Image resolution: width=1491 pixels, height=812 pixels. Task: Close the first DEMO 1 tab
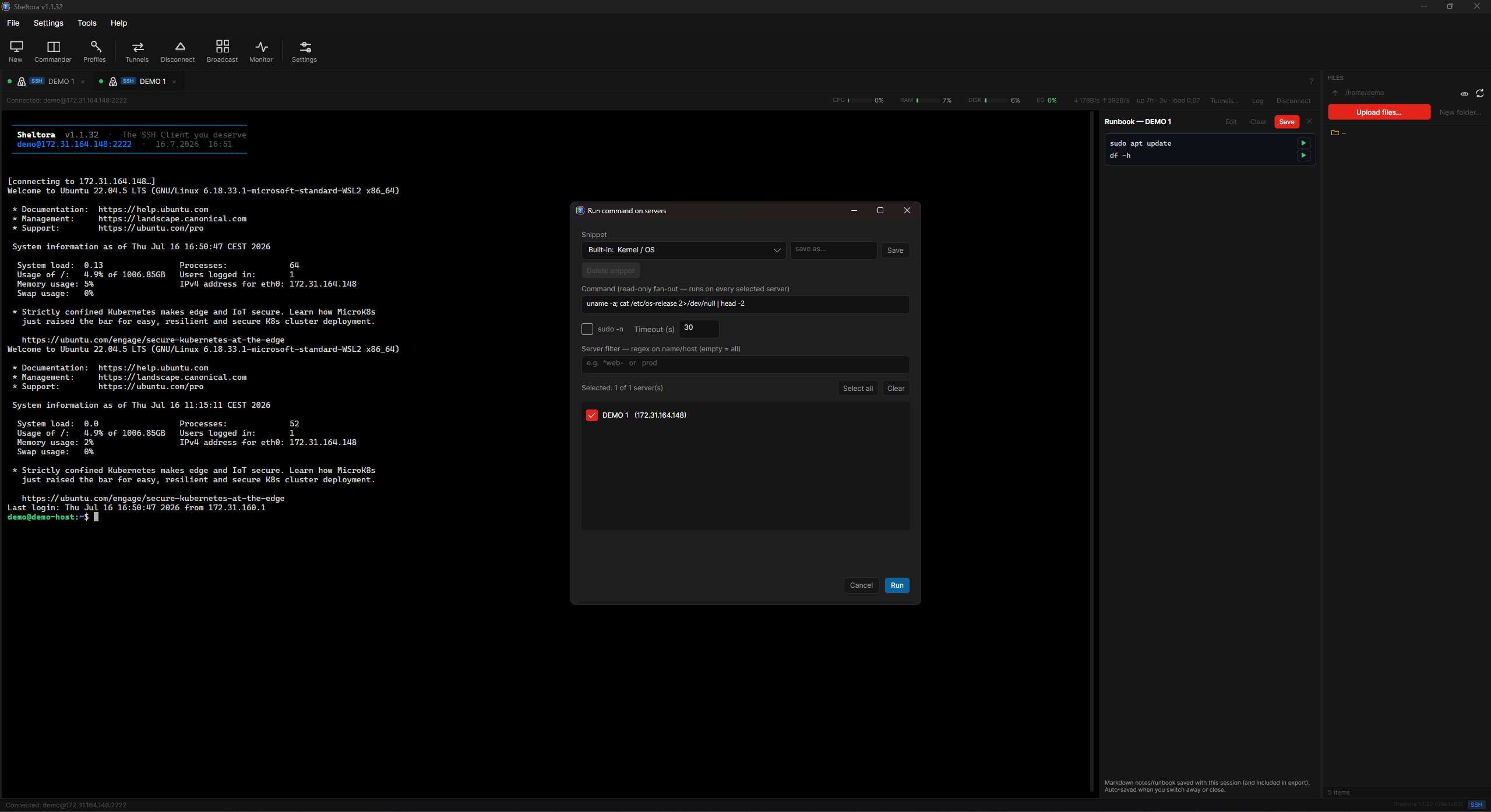point(83,82)
